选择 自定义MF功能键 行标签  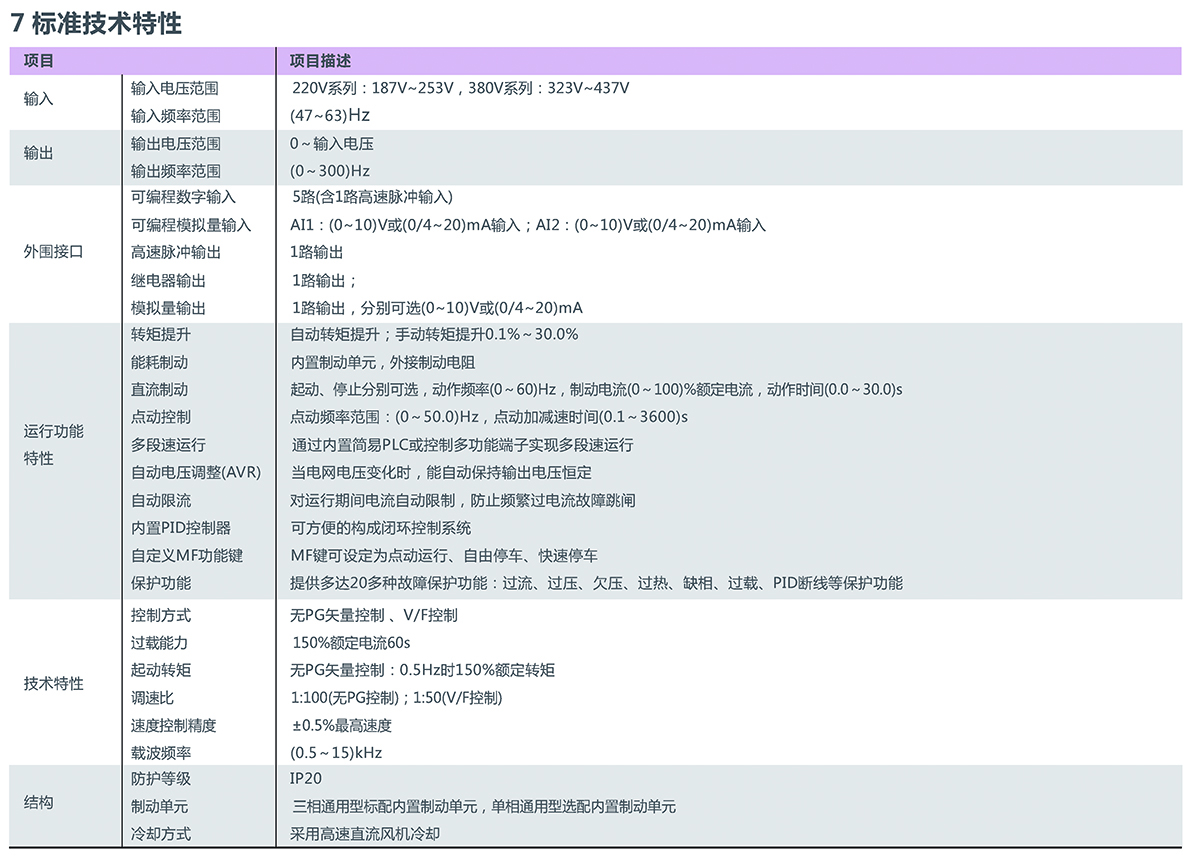click(x=188, y=555)
